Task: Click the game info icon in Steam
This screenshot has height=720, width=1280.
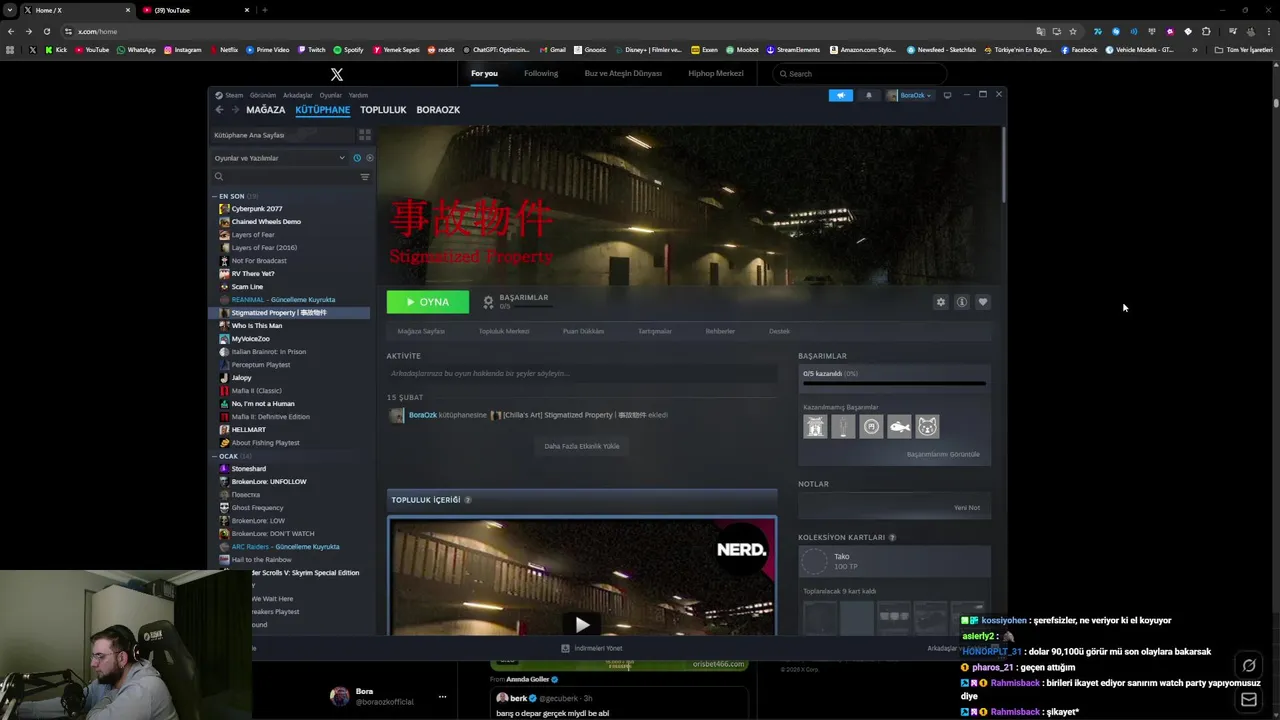Action: [961, 302]
